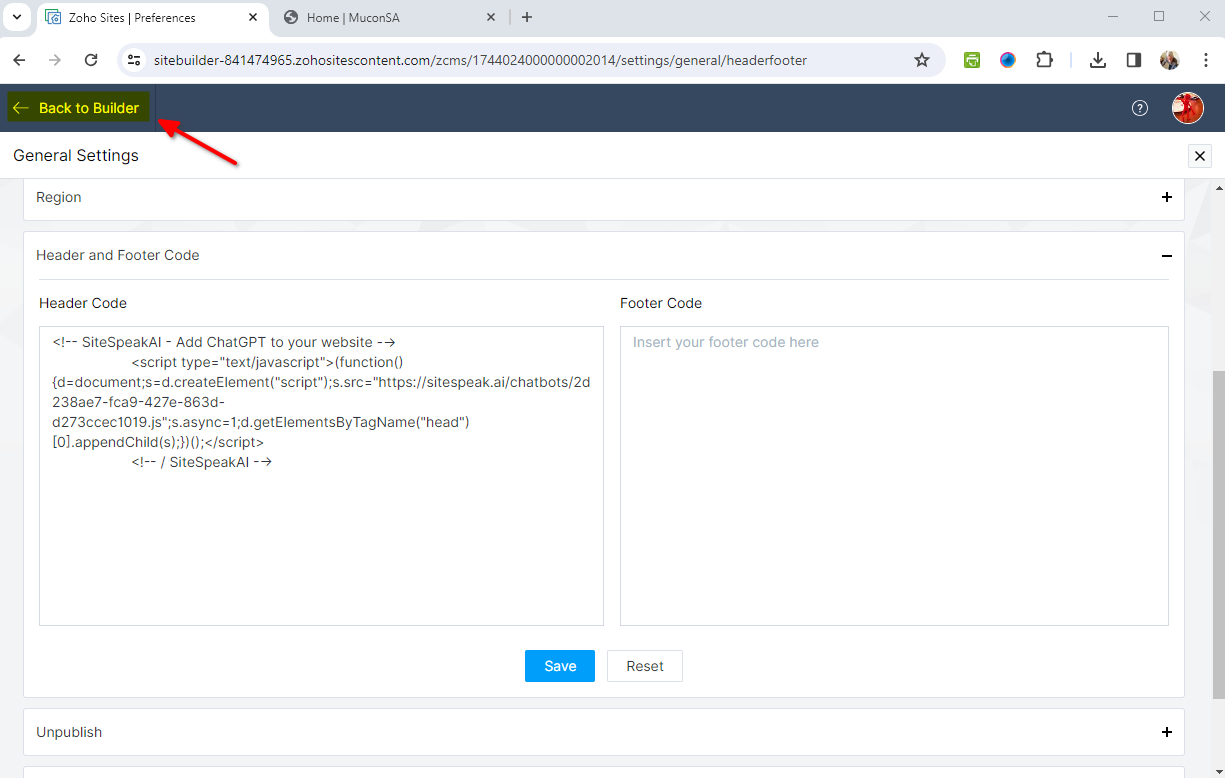Click the SiteSpeakAI closing comment line
1225x778 pixels.
click(201, 462)
